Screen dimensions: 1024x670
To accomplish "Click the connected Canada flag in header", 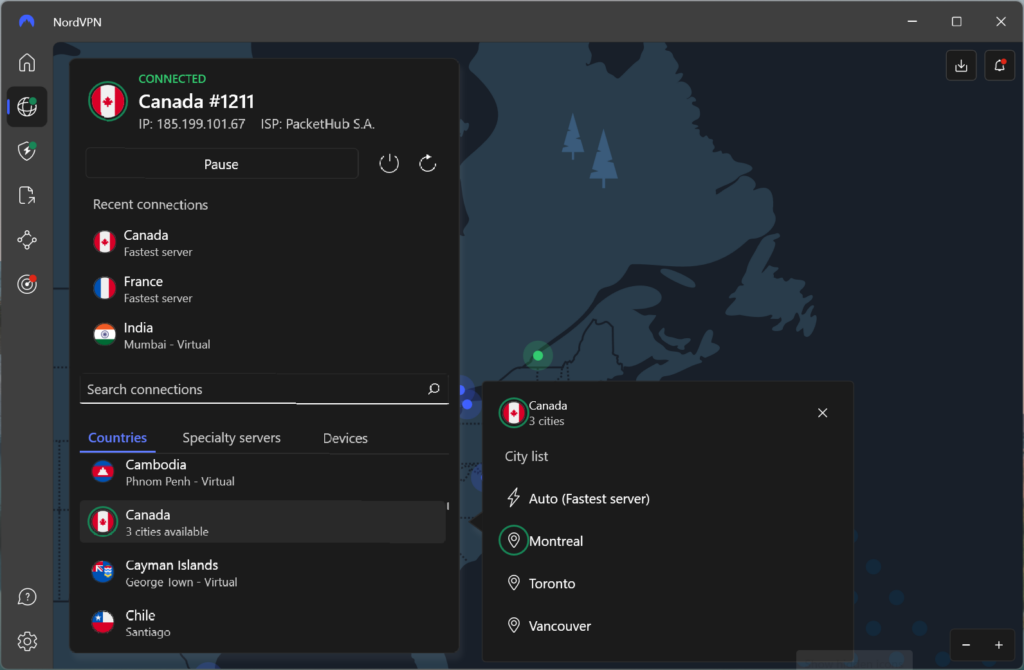I will pos(108,101).
